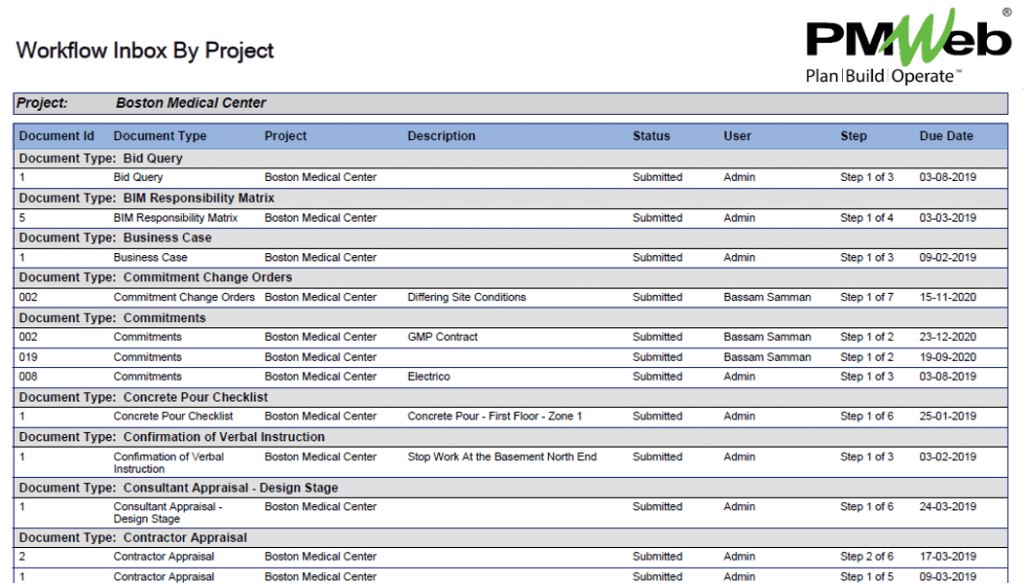Click the 'Due Date' column header
The height and width of the screenshot is (584, 1024).
pyautogui.click(x=946, y=136)
